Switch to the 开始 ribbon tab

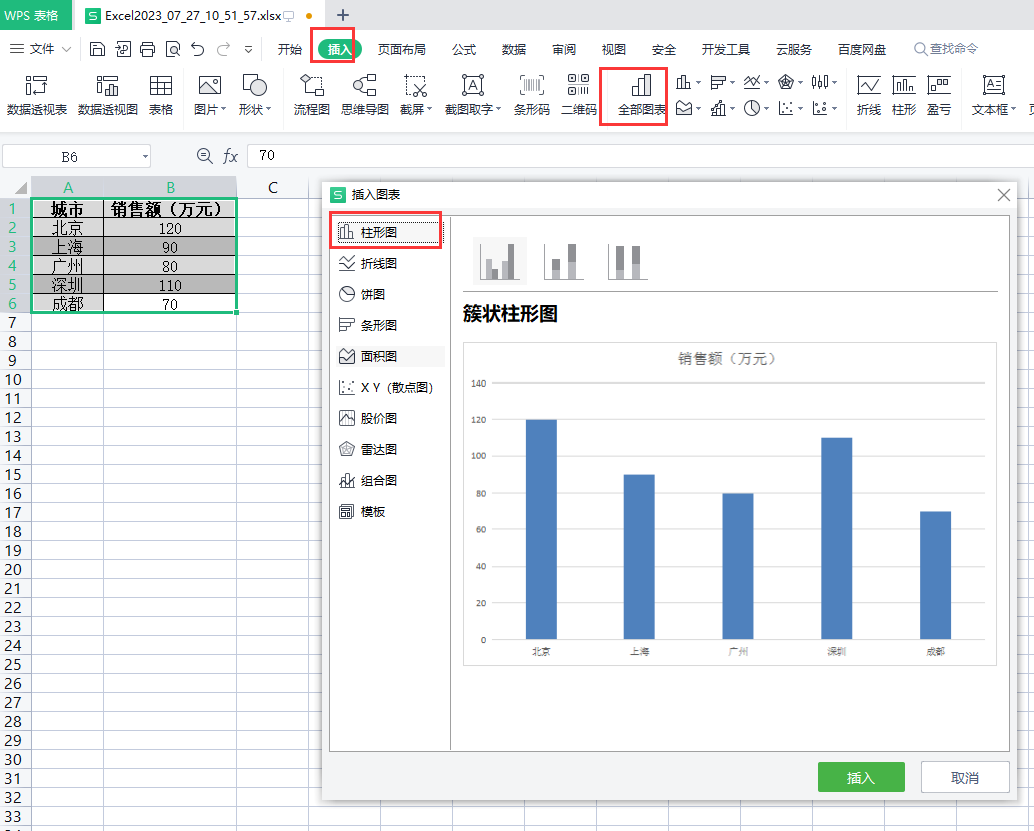[289, 49]
